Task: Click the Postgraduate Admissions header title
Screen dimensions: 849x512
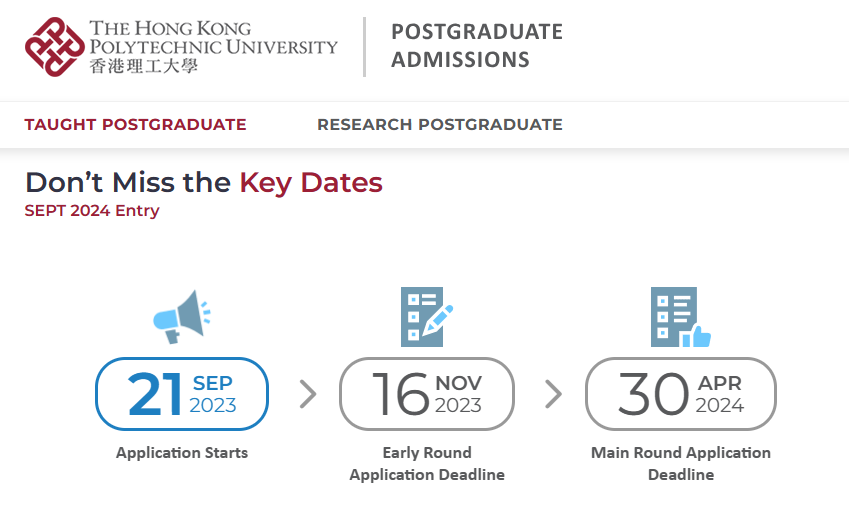Action: coord(476,46)
